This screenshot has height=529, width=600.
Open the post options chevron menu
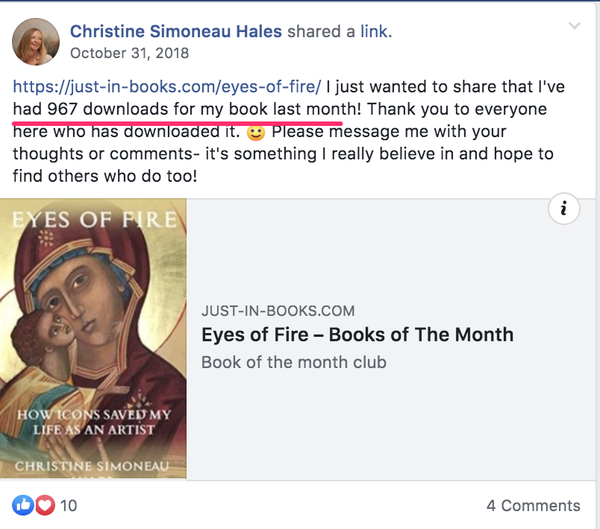click(x=573, y=26)
